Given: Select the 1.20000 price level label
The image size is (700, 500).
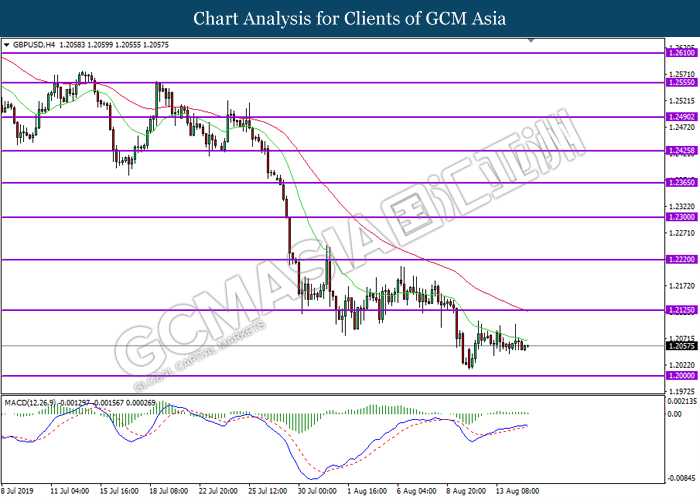Looking at the screenshot, I should tap(681, 376).
